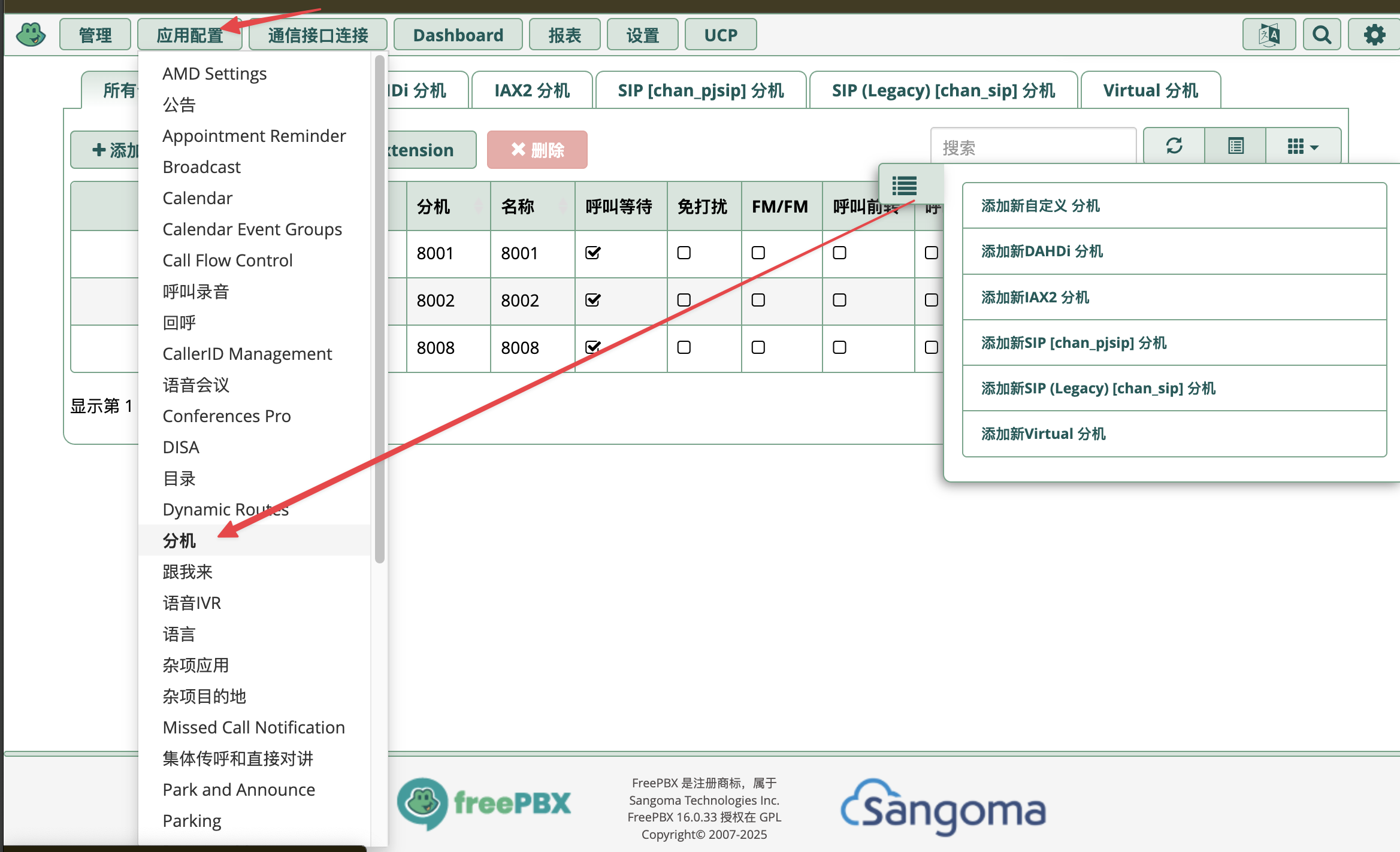Select Appointment Reminder menu entry
Image resolution: width=1400 pixels, height=852 pixels.
[x=255, y=135]
